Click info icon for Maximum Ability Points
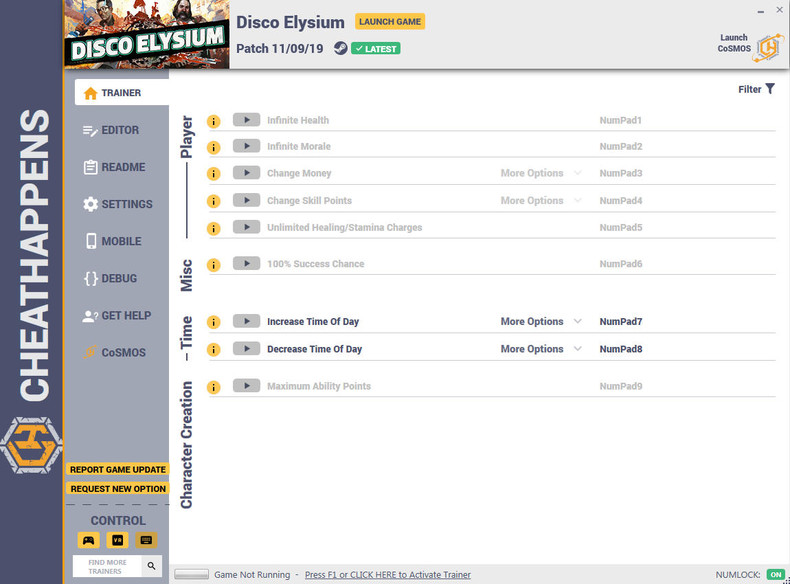The image size is (790, 584). point(214,387)
